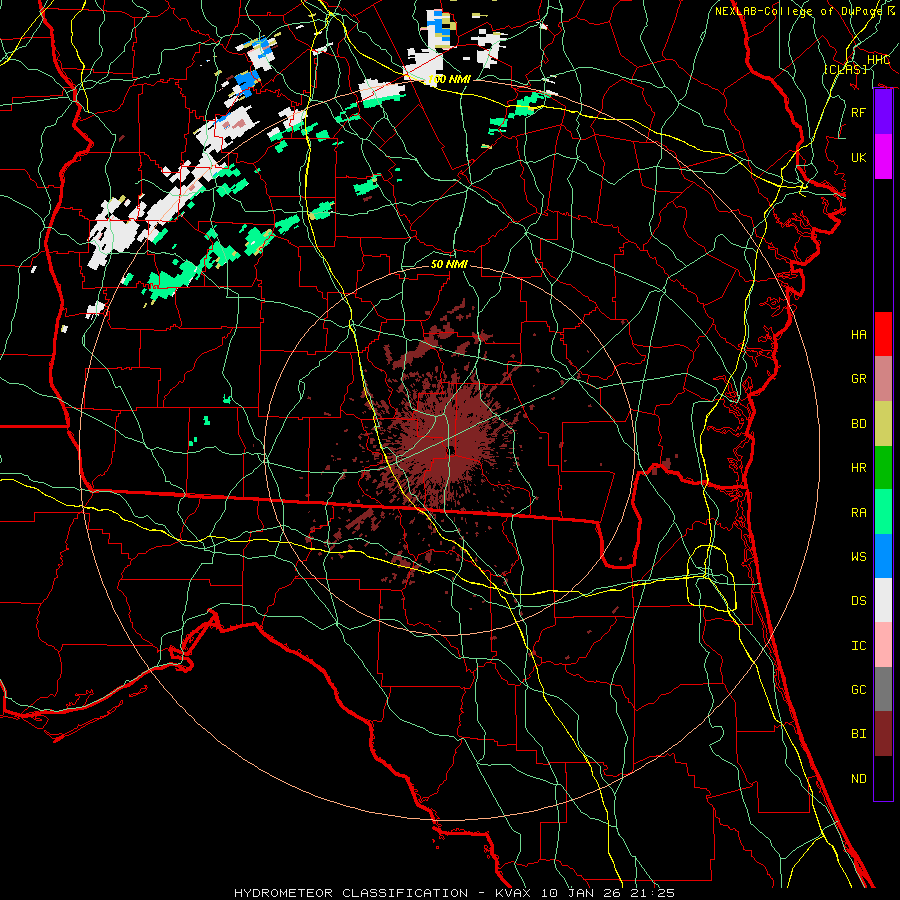Click the 'KVAX' station identifier in caption
This screenshot has height=900, width=900.
point(512,893)
